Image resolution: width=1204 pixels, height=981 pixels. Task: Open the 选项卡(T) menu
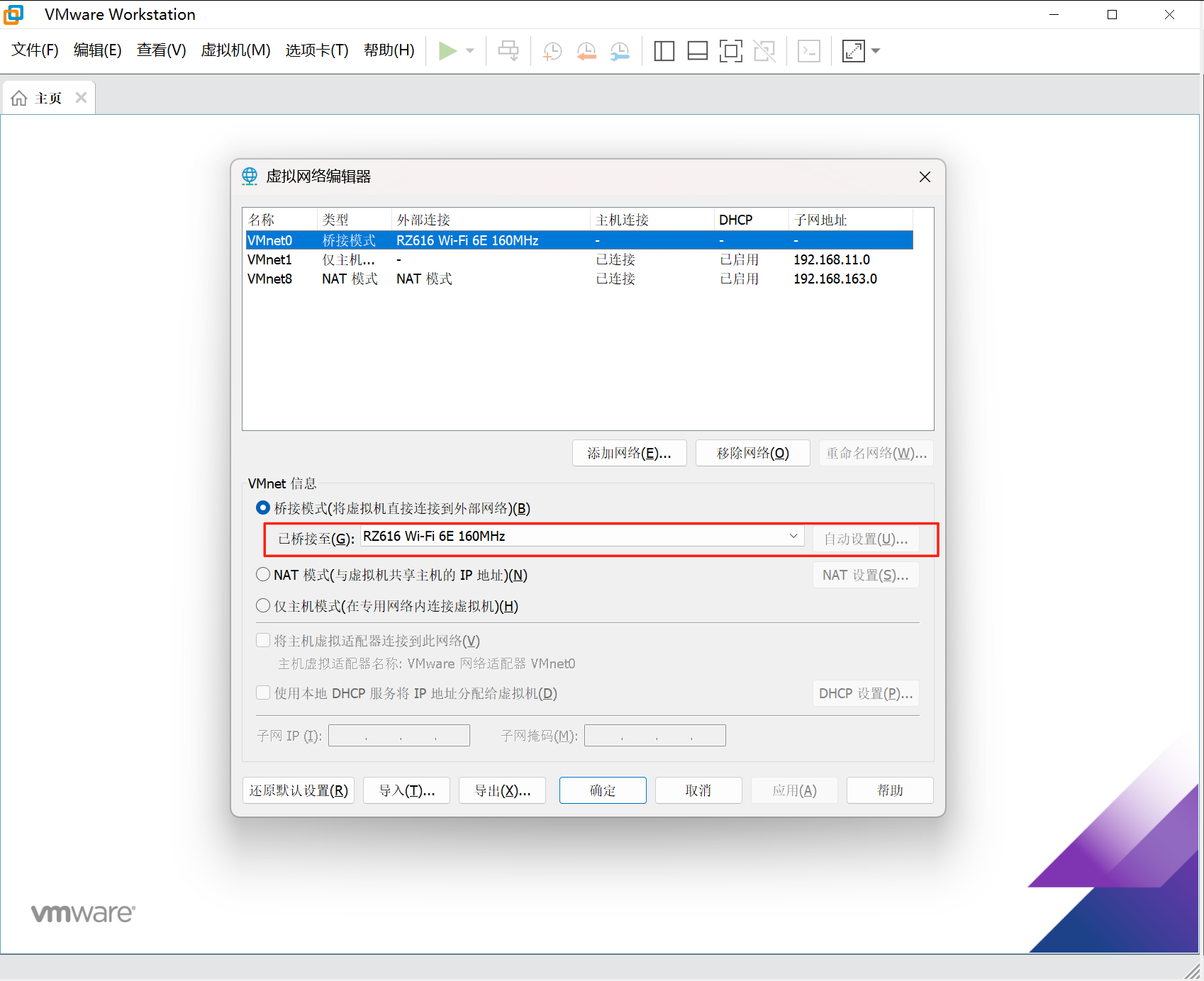click(317, 50)
